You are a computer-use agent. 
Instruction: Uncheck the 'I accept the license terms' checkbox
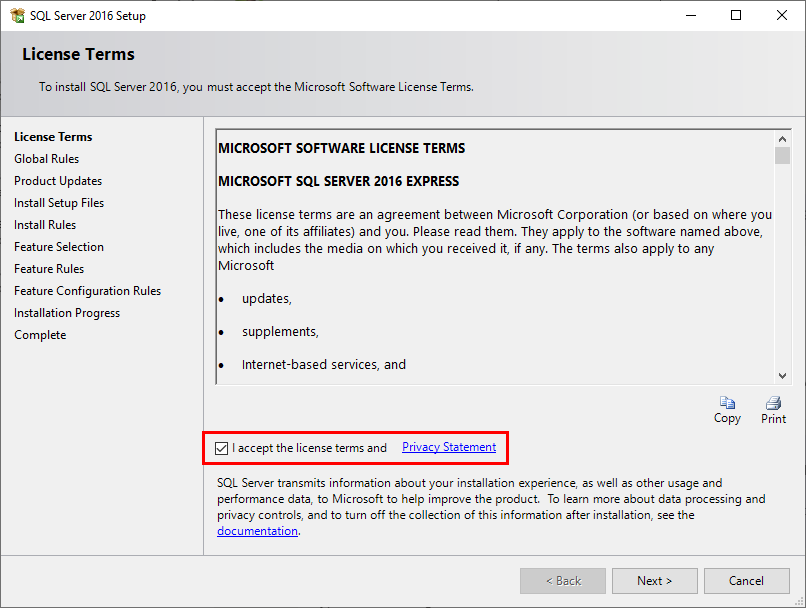coord(221,448)
